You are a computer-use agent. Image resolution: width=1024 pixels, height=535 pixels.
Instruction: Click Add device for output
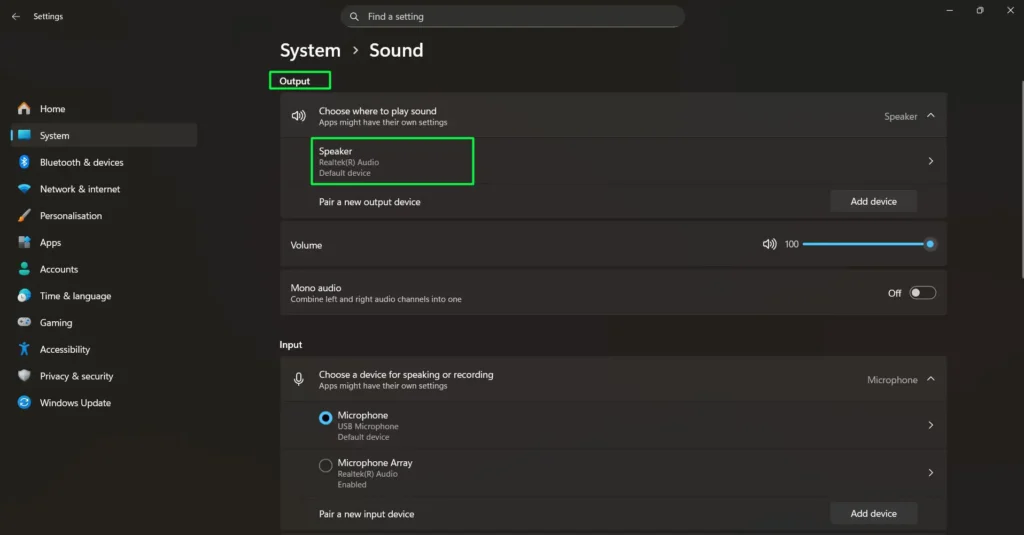tap(873, 201)
